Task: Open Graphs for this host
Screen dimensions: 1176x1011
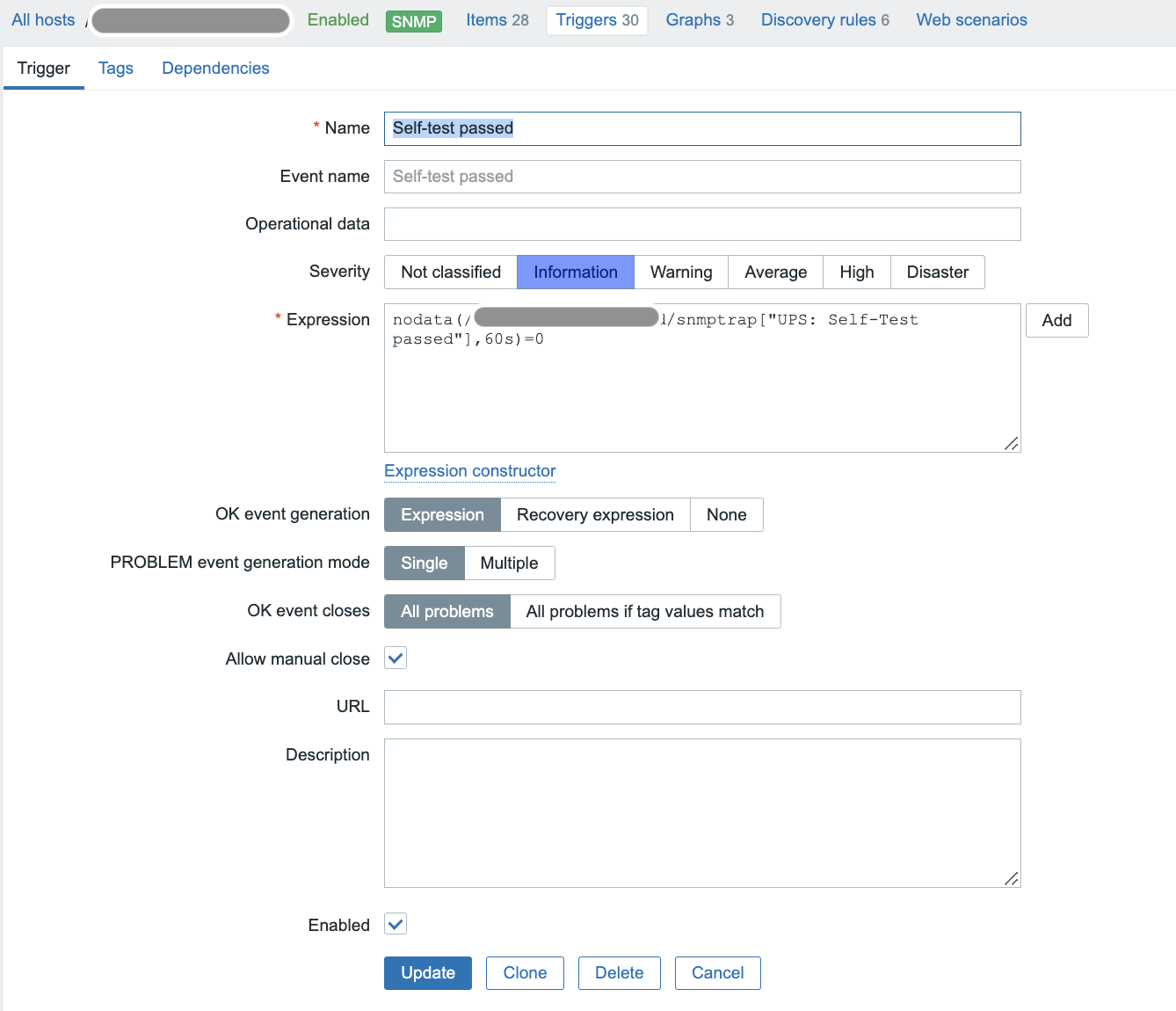Action: point(699,20)
